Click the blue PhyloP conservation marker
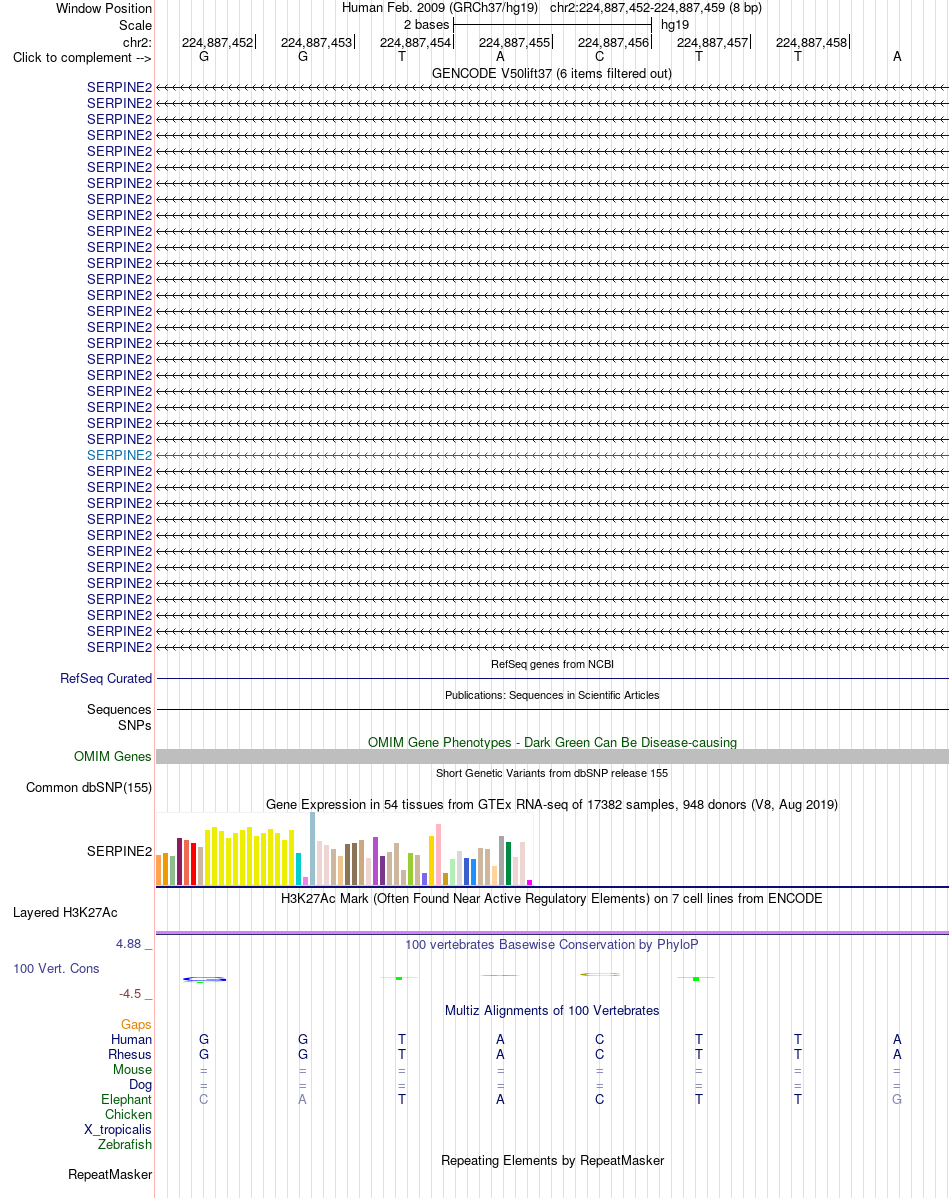Viewport: 950px width, 1198px height. tap(204, 979)
